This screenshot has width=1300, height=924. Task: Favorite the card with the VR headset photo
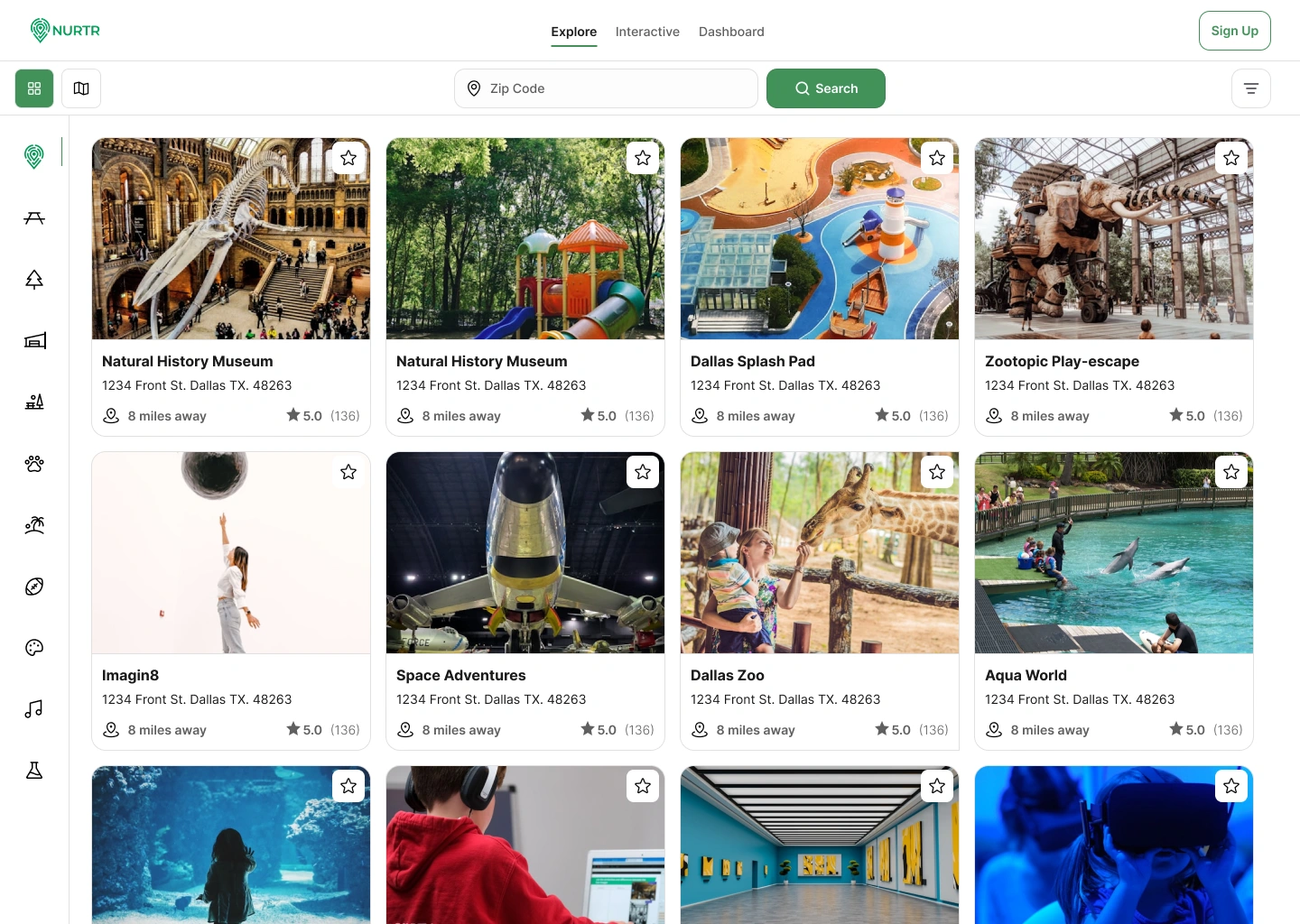tap(1231, 786)
